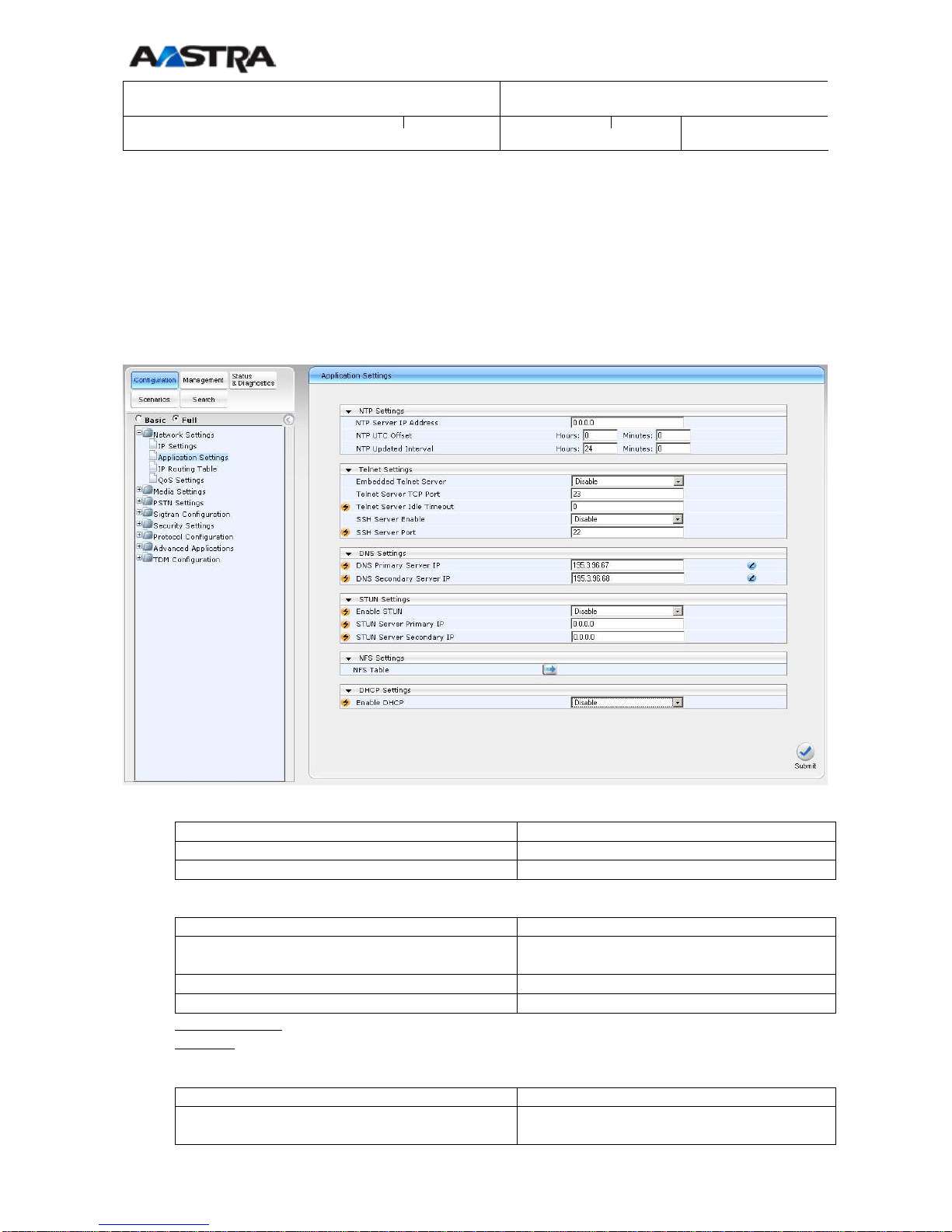The image size is (952, 1232).
Task: Collapse the navigation pane with the round arrow
Action: [288, 420]
